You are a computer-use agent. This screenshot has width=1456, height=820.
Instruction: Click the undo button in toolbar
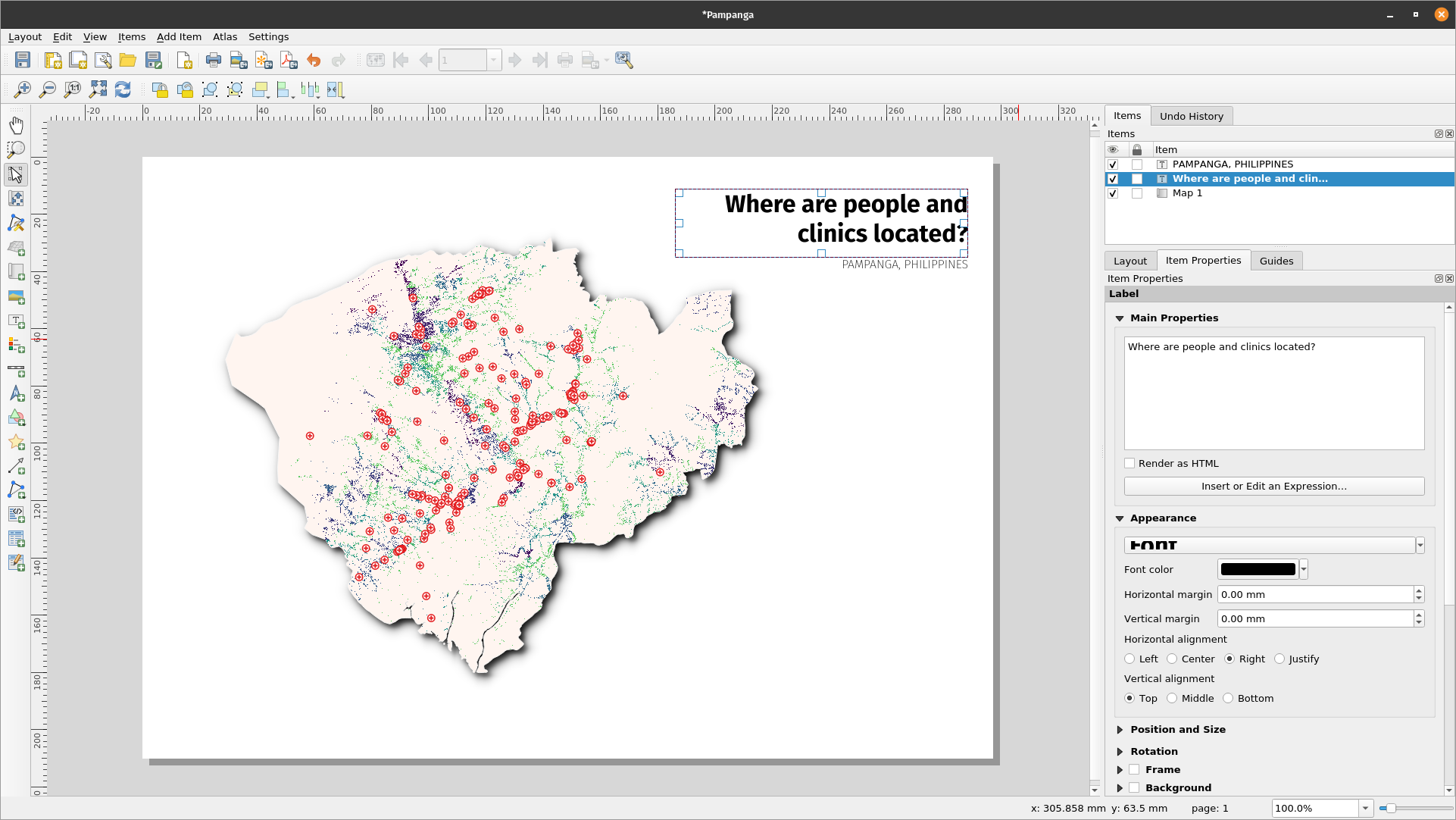tap(314, 60)
